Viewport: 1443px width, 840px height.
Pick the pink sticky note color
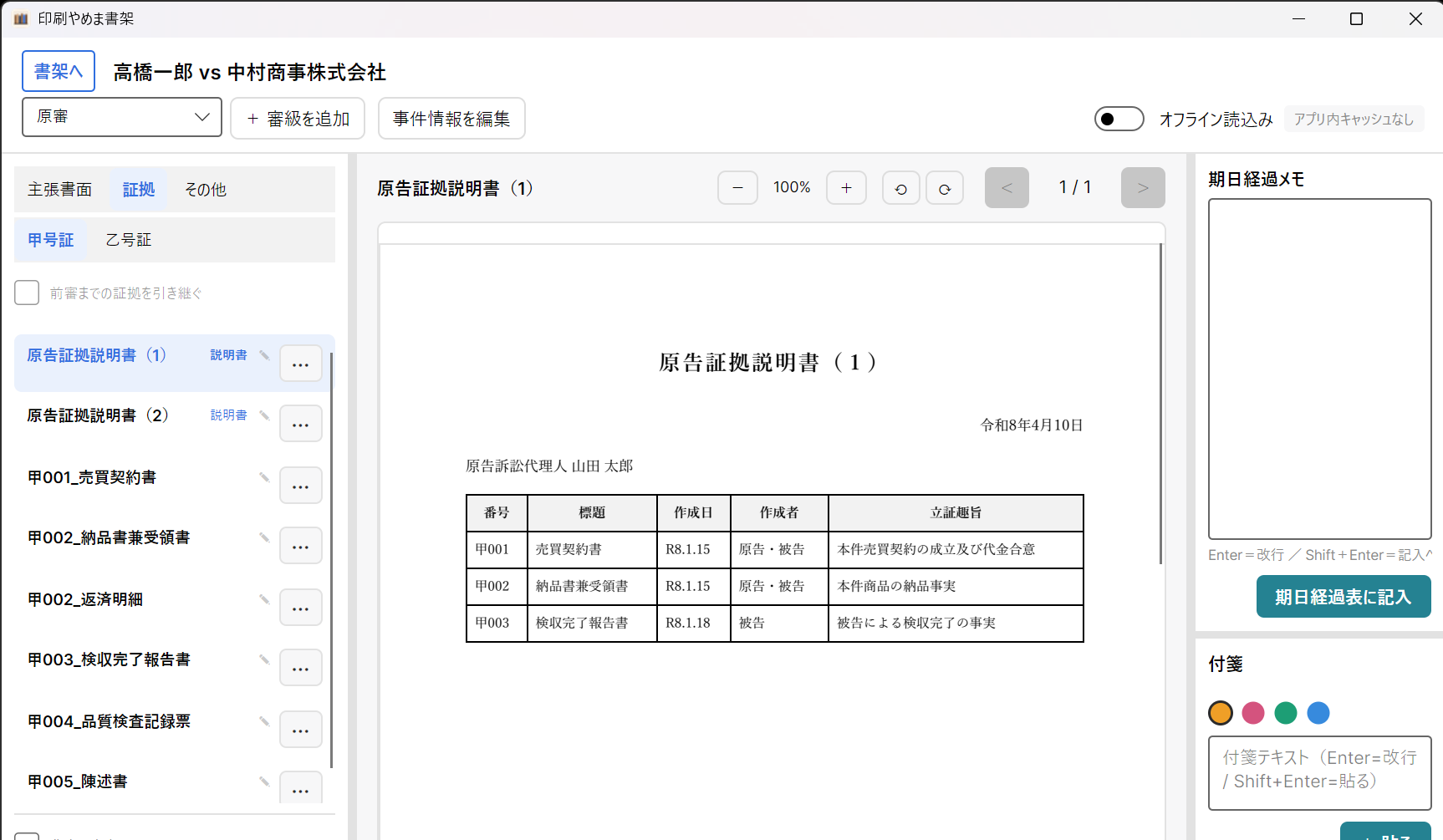click(x=1253, y=713)
